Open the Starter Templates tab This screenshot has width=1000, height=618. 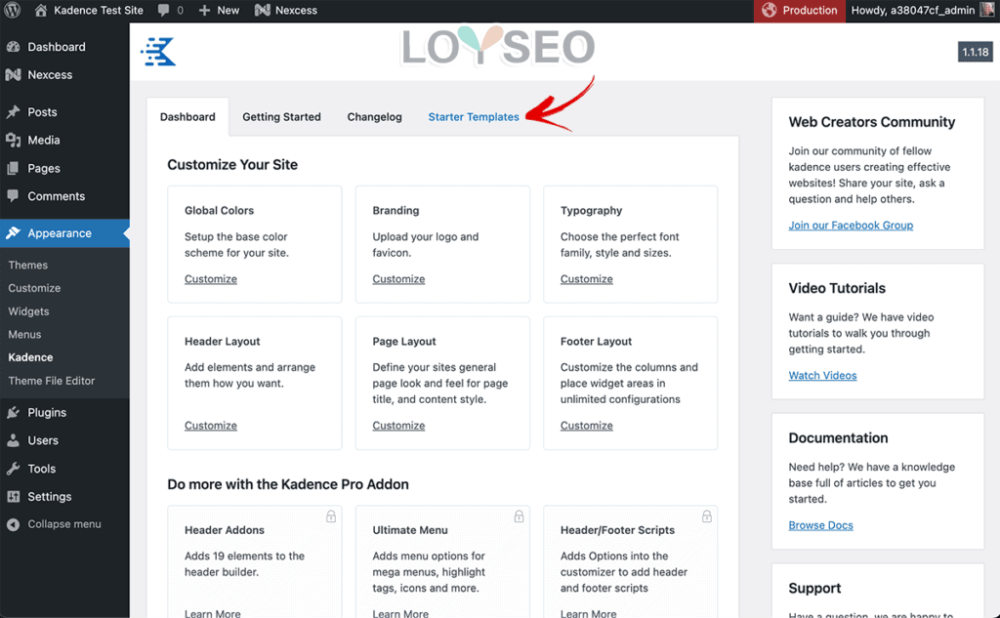(473, 117)
